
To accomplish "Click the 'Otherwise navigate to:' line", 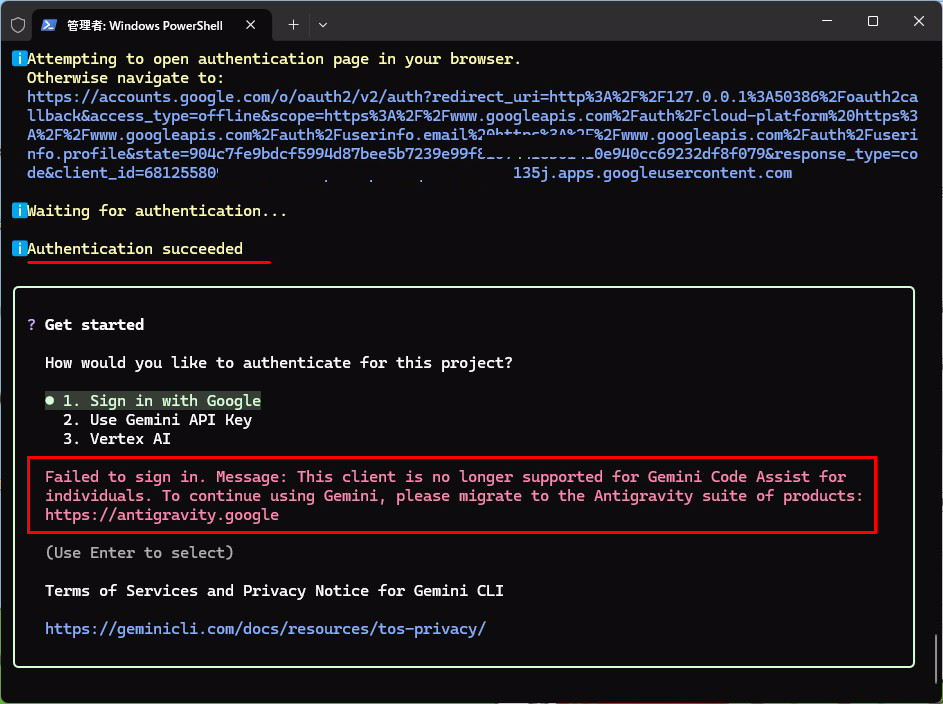I will click(125, 78).
